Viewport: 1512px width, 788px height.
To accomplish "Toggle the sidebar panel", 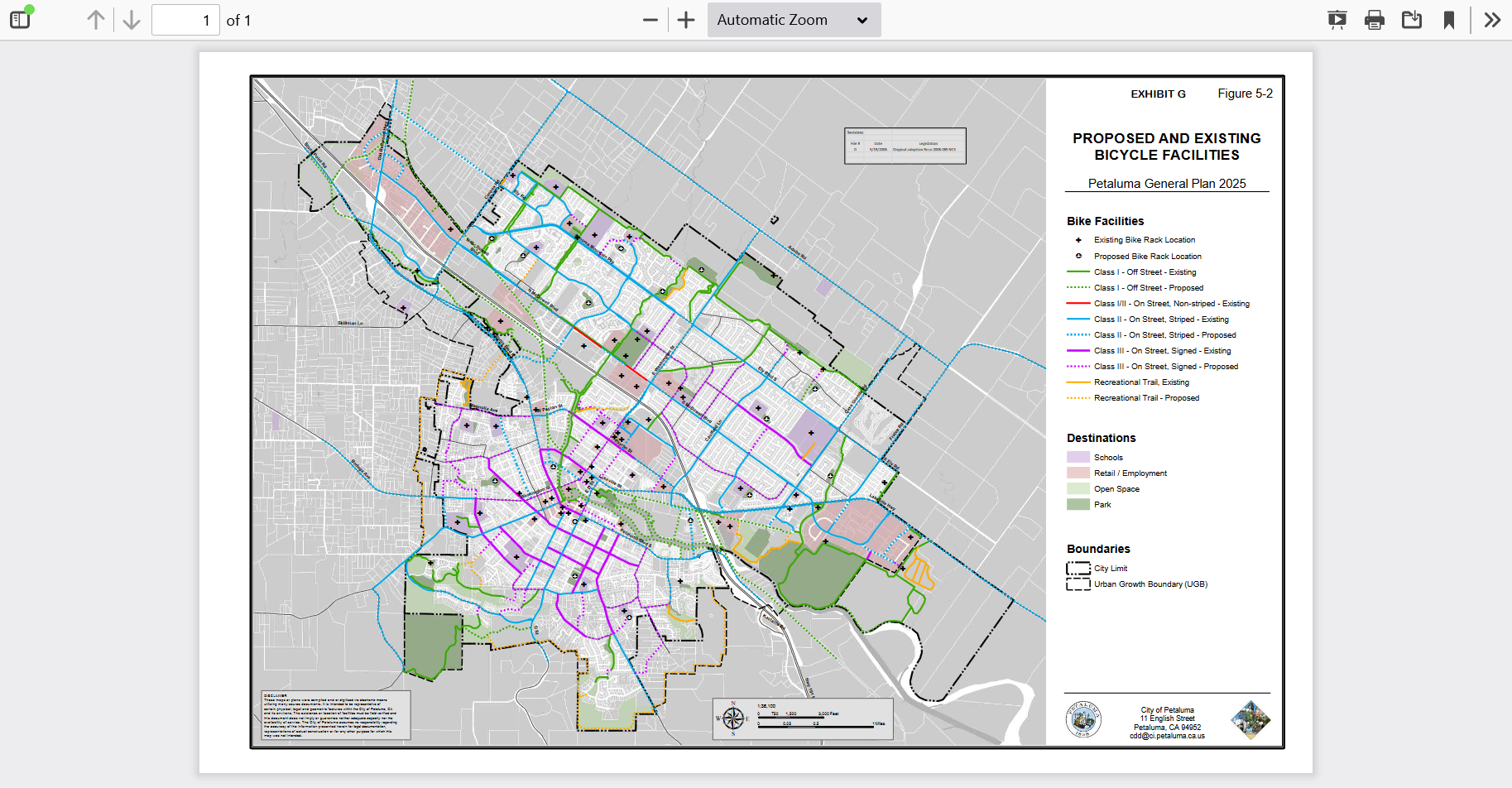I will (20, 20).
